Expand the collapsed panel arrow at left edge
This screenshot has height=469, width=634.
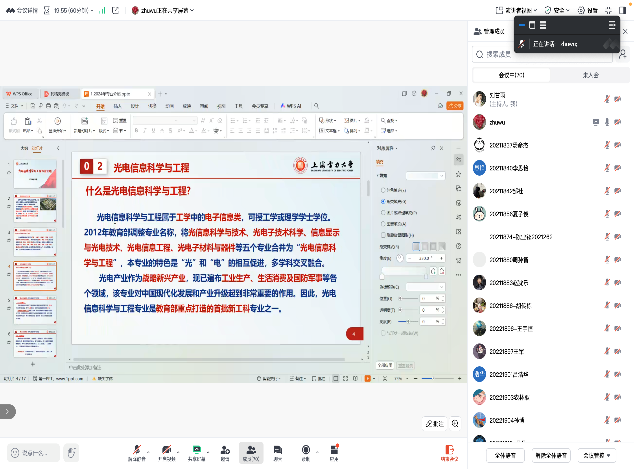point(6,411)
